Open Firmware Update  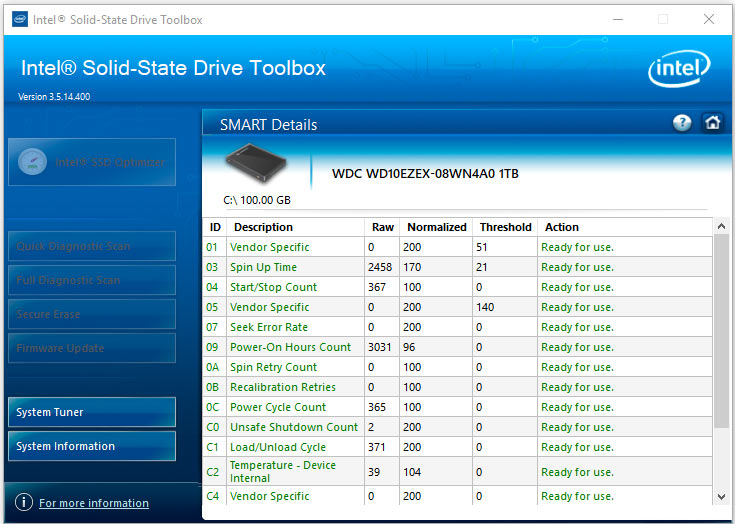(92, 348)
